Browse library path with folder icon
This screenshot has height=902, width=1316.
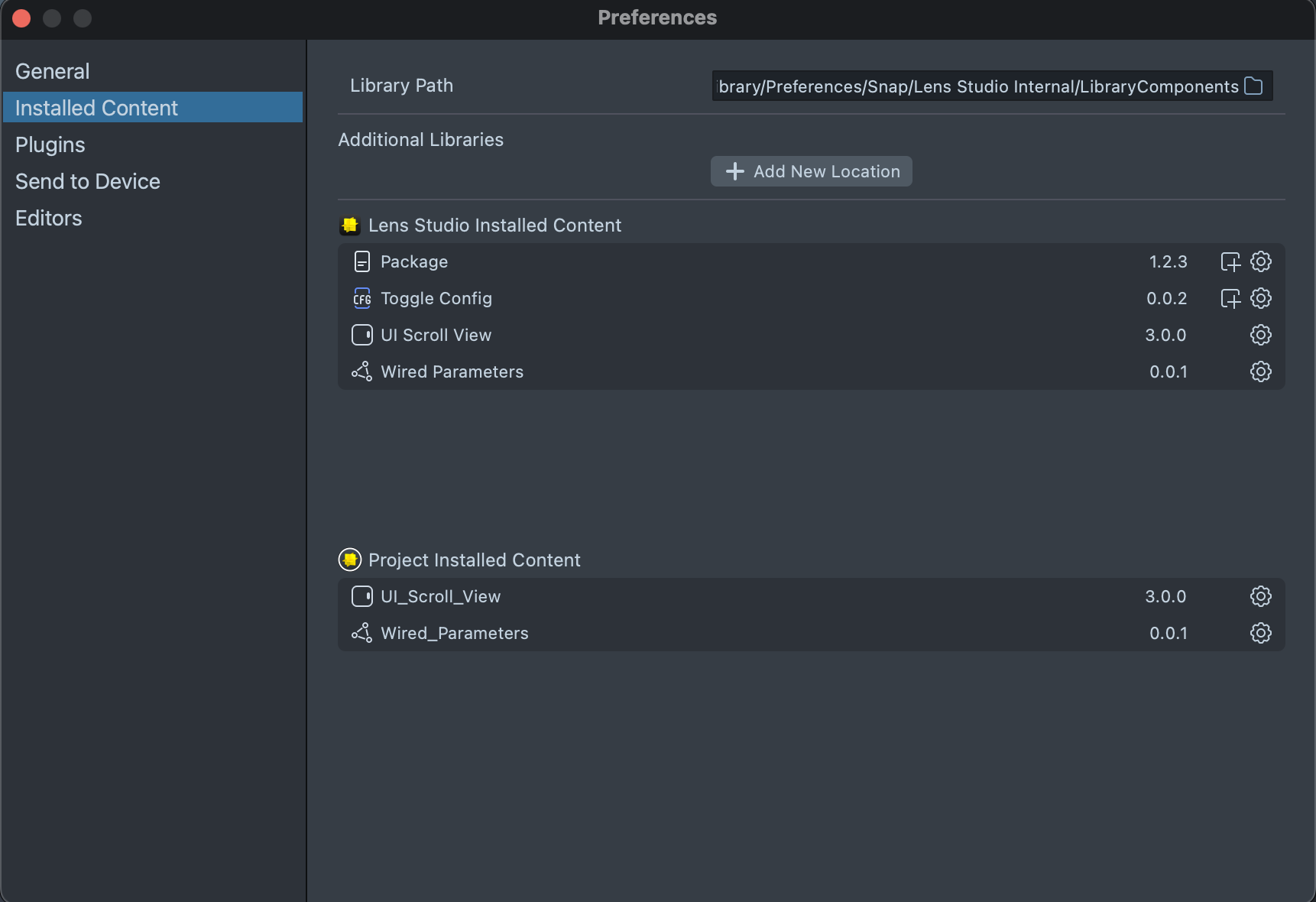pos(1253,86)
